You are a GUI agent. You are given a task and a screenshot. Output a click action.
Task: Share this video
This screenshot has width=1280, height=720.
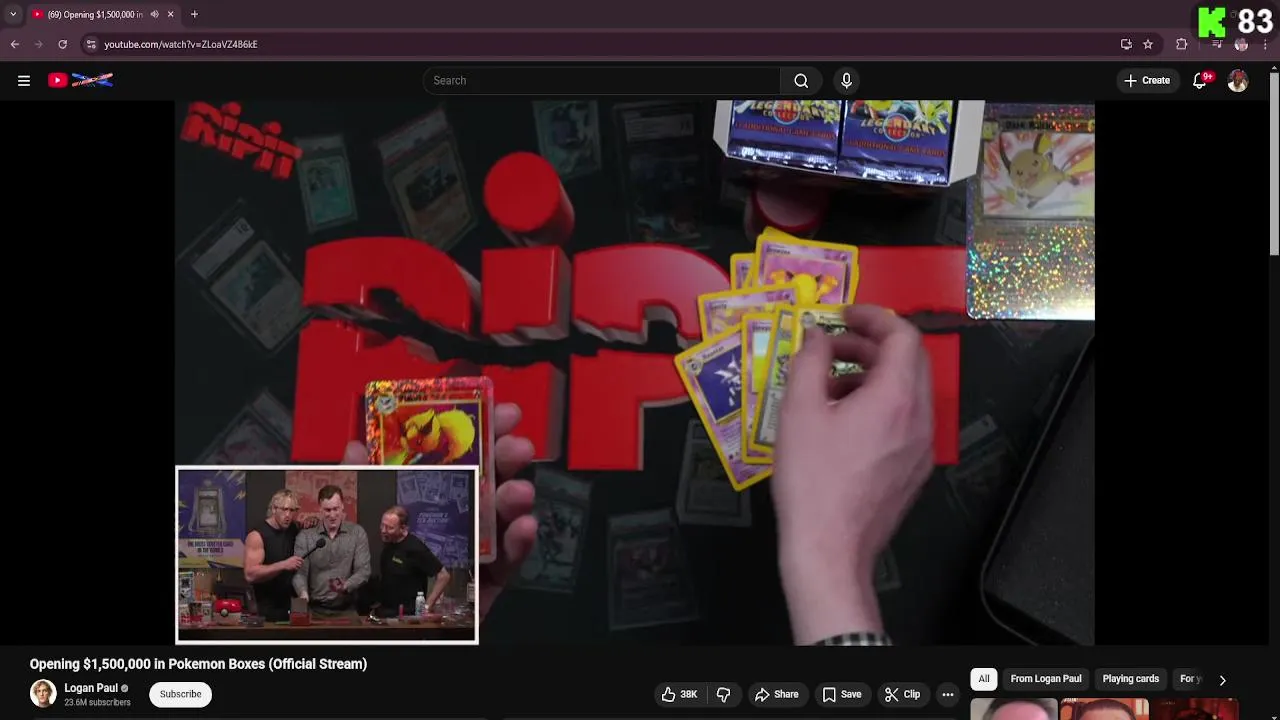pos(777,694)
